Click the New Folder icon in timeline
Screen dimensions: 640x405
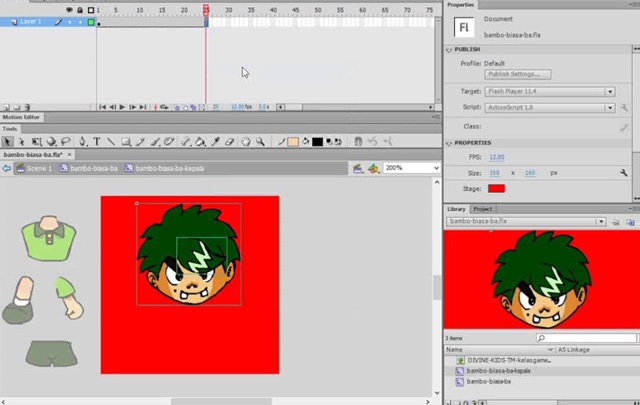[x=17, y=107]
